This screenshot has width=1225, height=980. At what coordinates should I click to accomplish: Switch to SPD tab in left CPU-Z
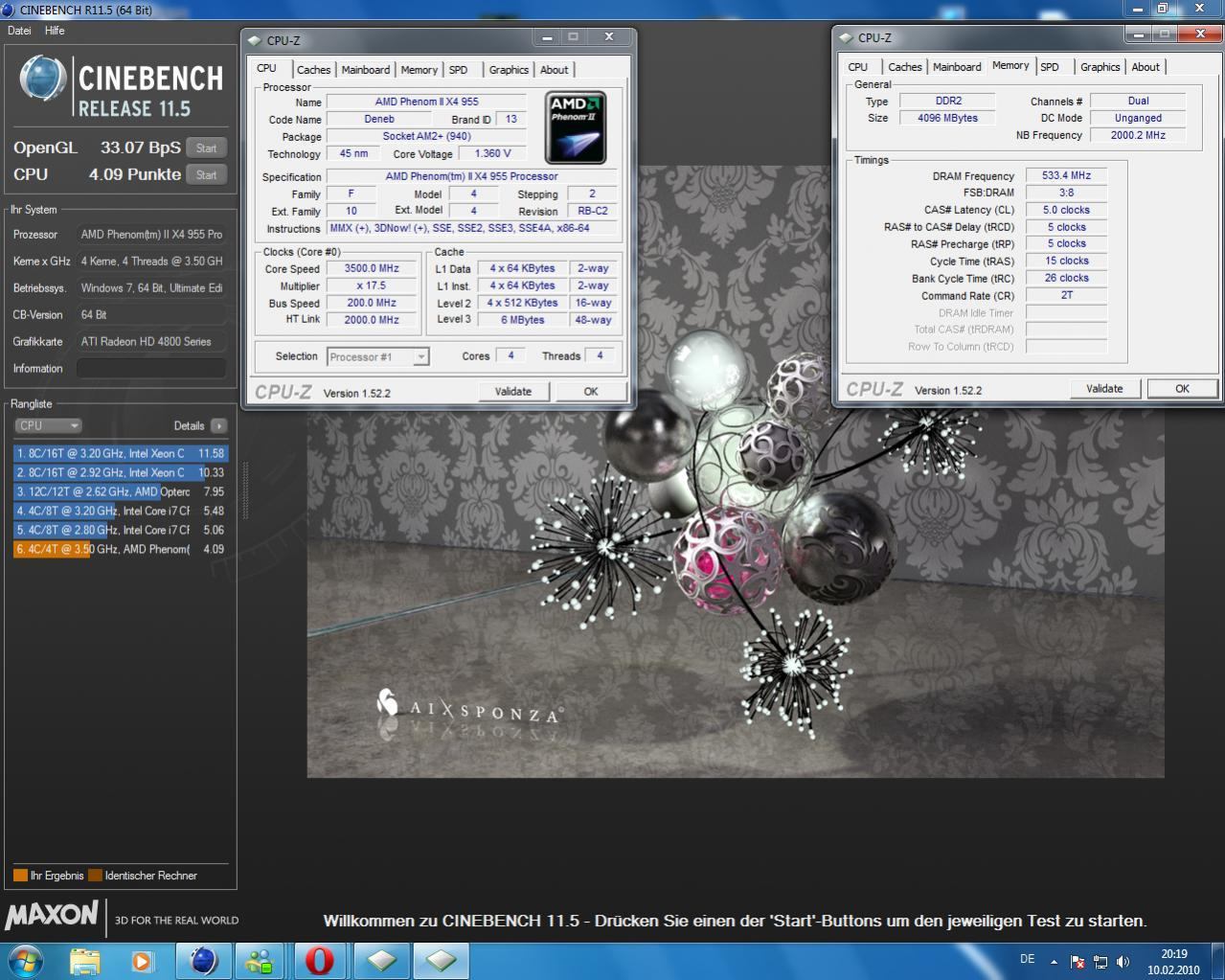tap(459, 70)
